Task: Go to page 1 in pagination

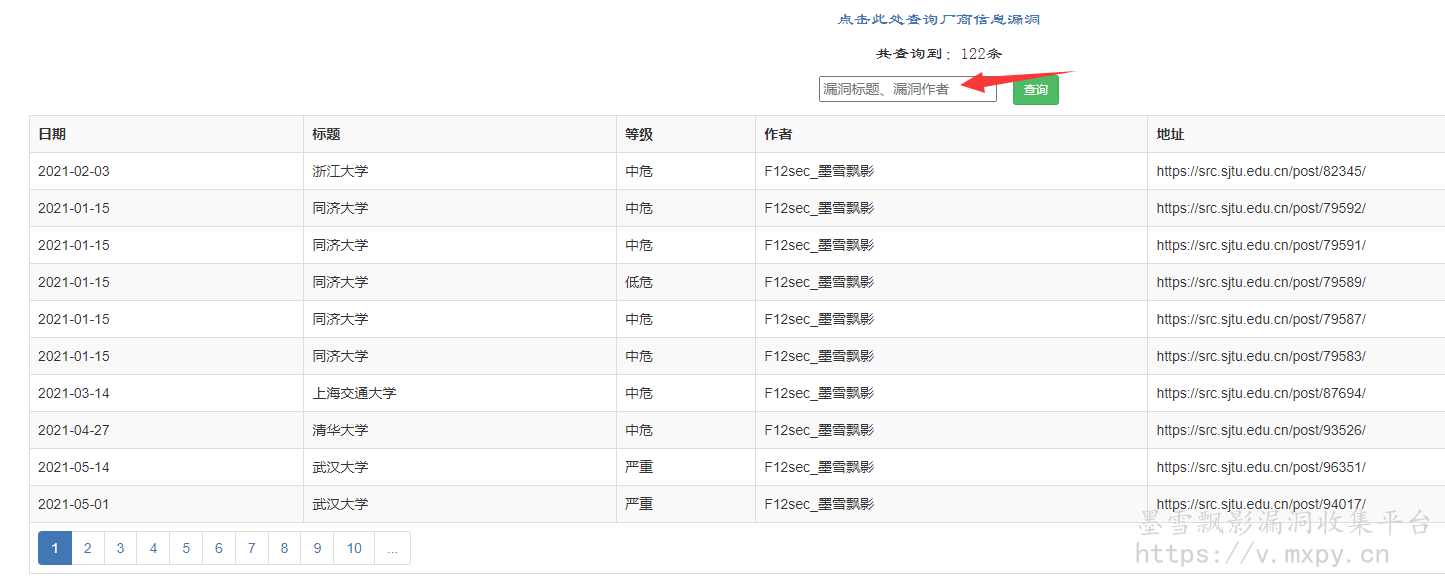Action: (55, 548)
